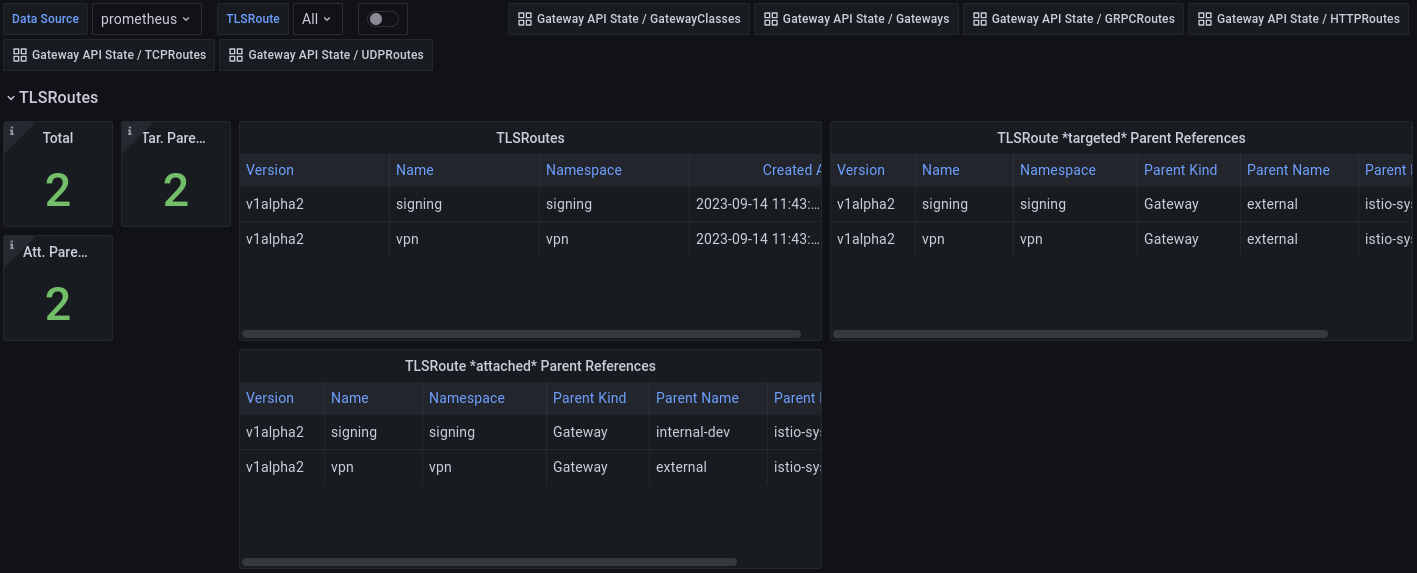Image resolution: width=1417 pixels, height=573 pixels.
Task: Click the TLSRoute variable label
Action: (253, 19)
